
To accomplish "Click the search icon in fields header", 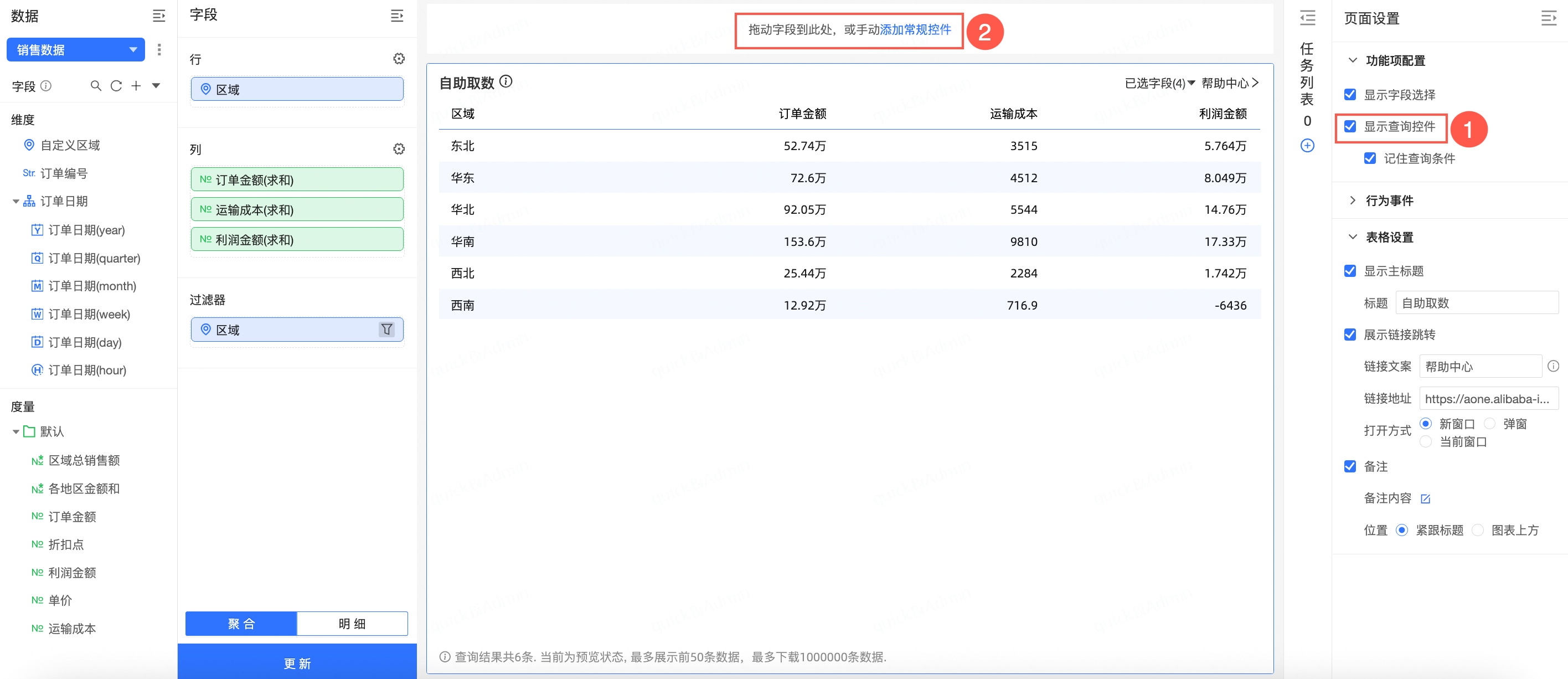I will [x=96, y=86].
